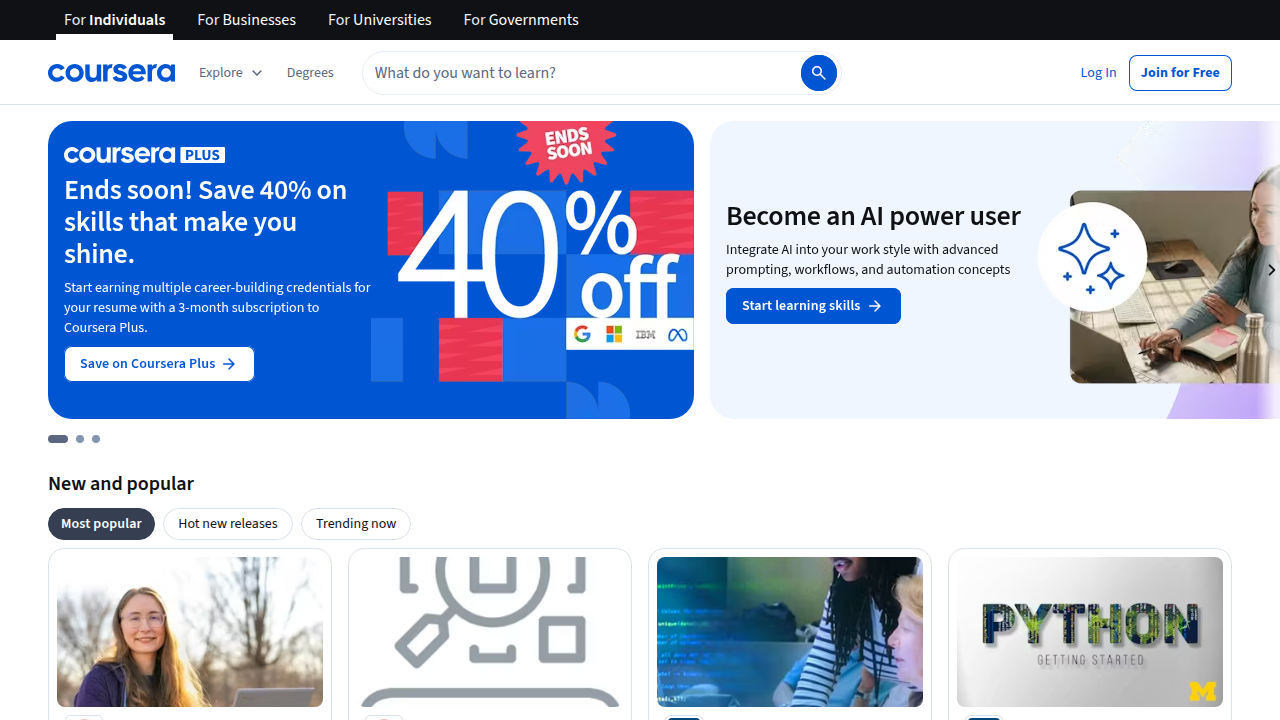Open the Degrees link
The height and width of the screenshot is (720, 1280).
point(310,73)
